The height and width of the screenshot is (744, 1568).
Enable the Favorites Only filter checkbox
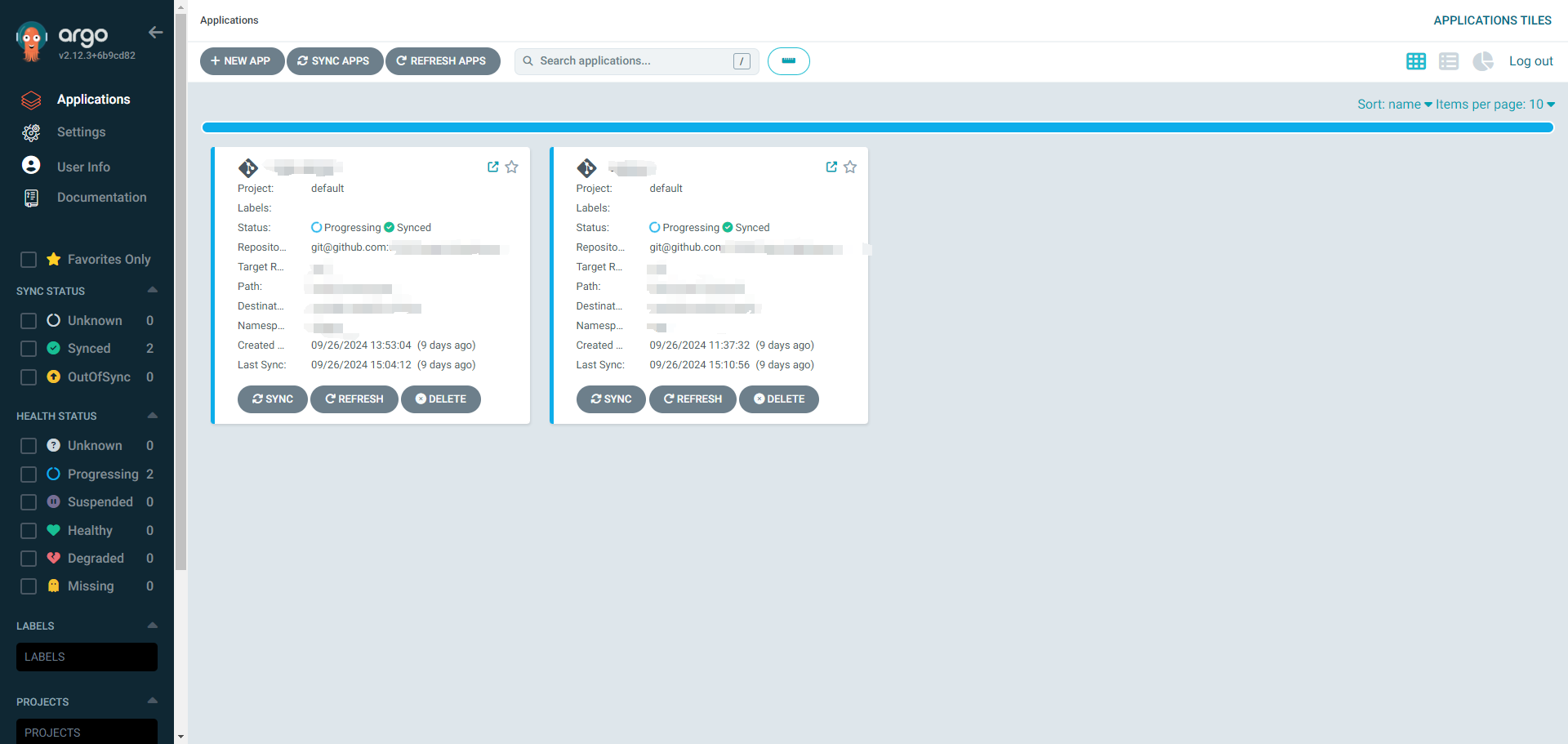click(29, 259)
